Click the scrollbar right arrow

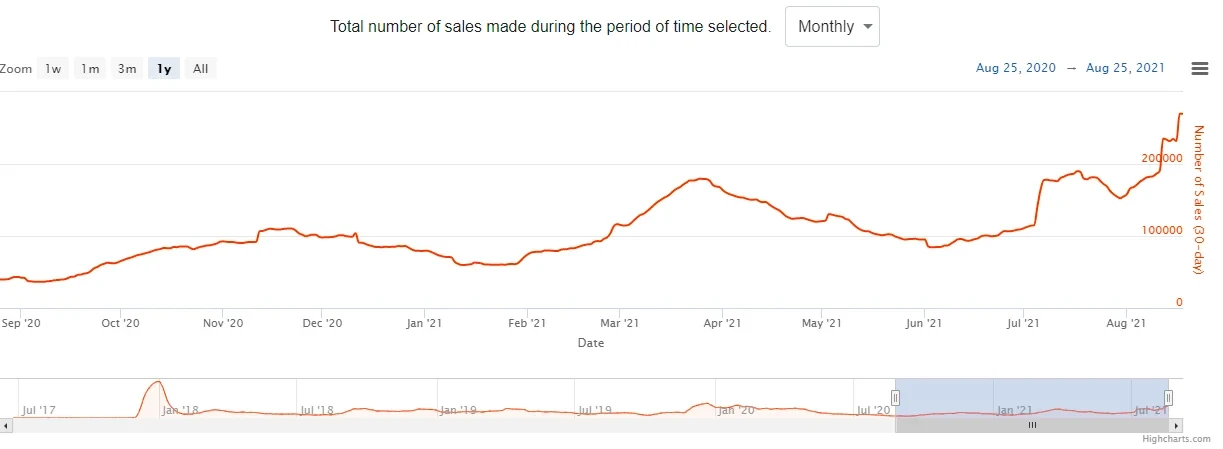pos(1178,425)
